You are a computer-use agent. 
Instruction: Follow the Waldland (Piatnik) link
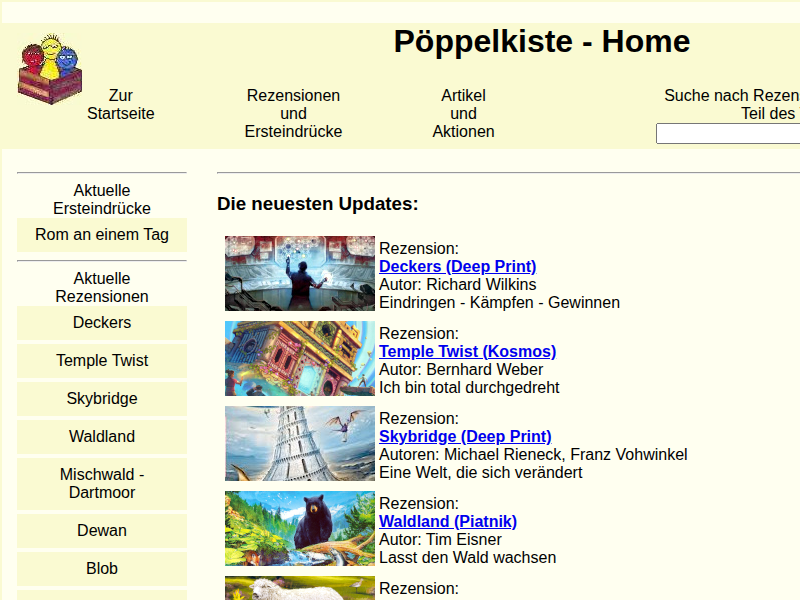(x=447, y=521)
